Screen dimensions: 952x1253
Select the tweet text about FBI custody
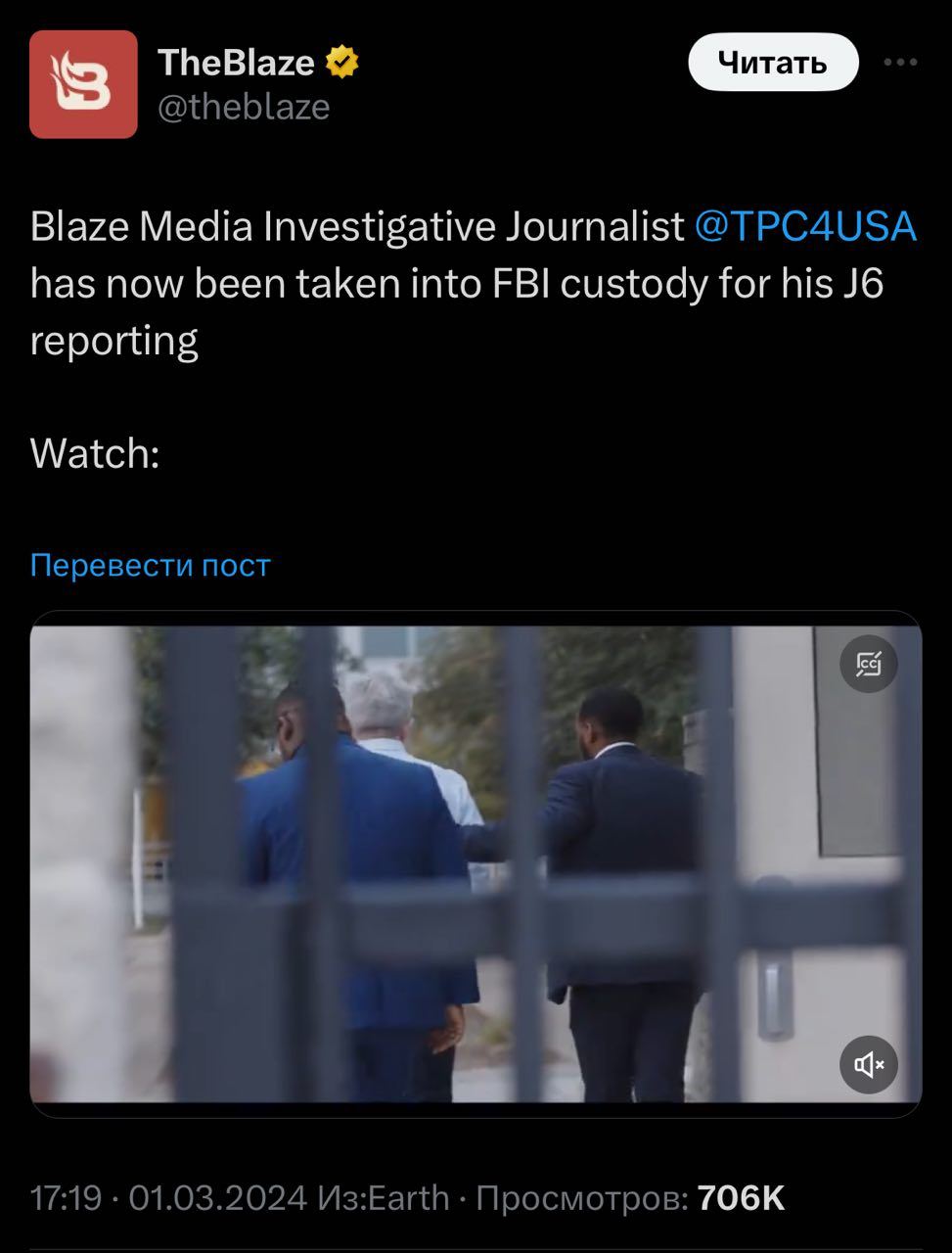click(x=474, y=284)
